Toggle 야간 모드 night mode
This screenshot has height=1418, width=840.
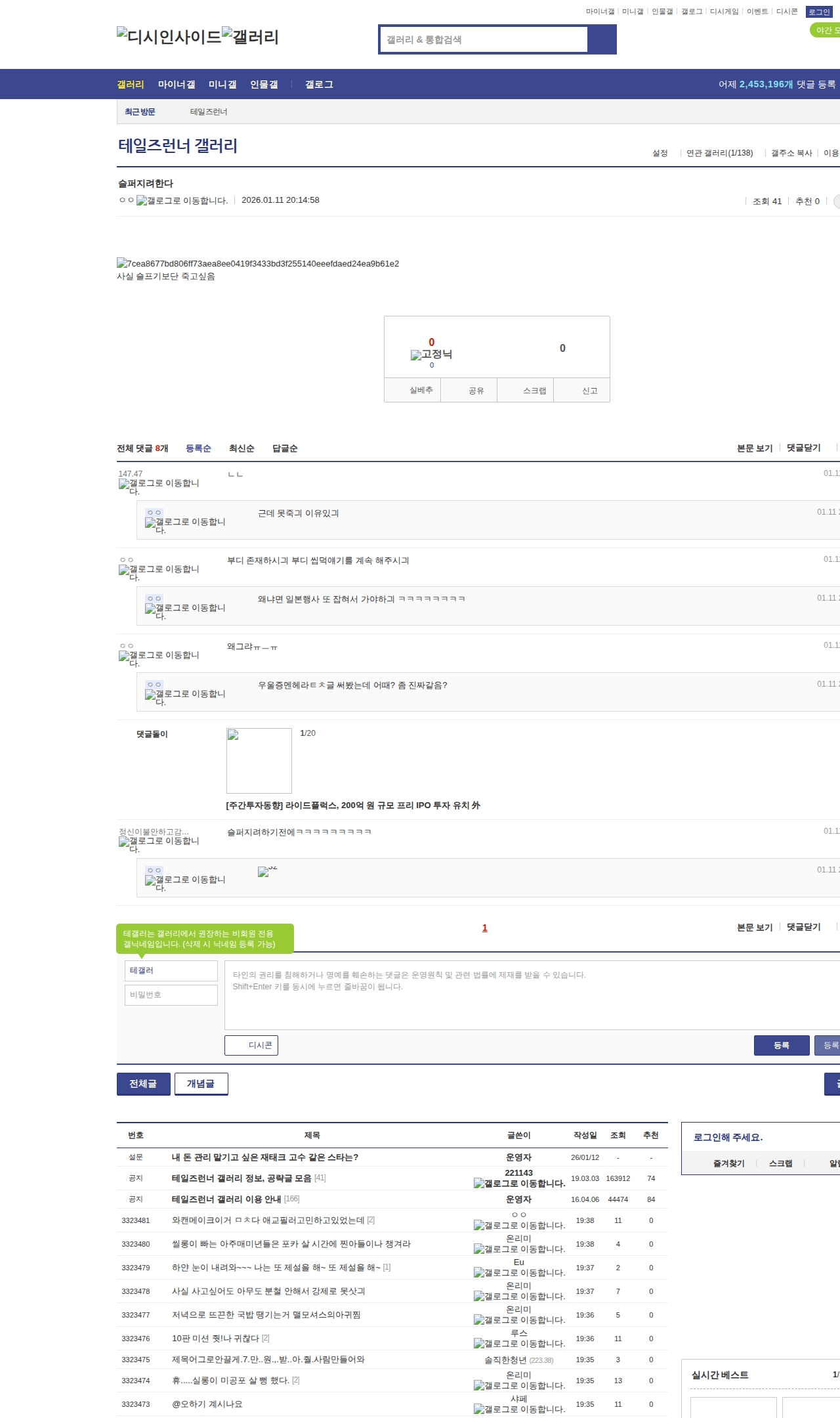(x=826, y=30)
